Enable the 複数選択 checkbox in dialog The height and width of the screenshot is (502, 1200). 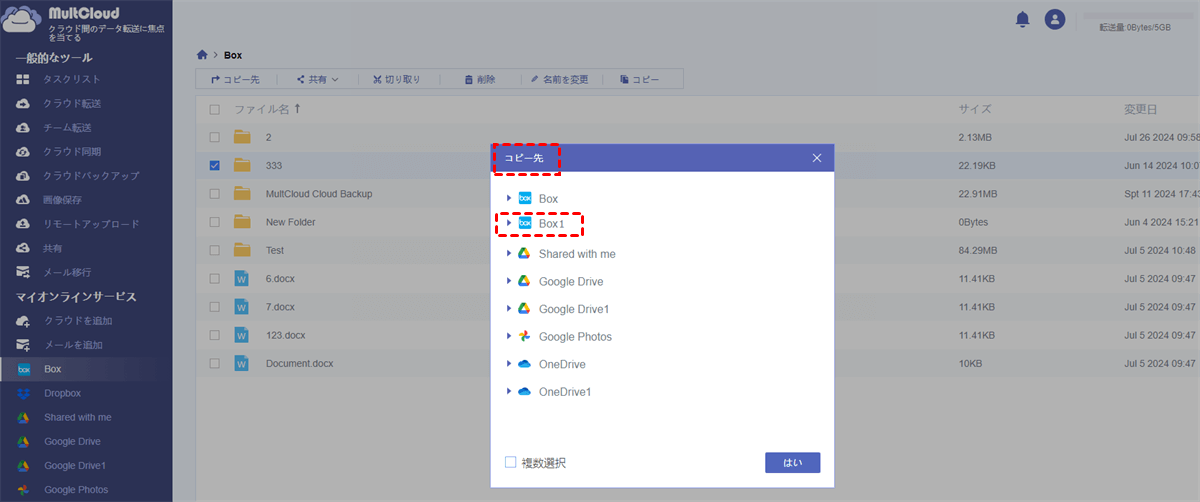510,462
